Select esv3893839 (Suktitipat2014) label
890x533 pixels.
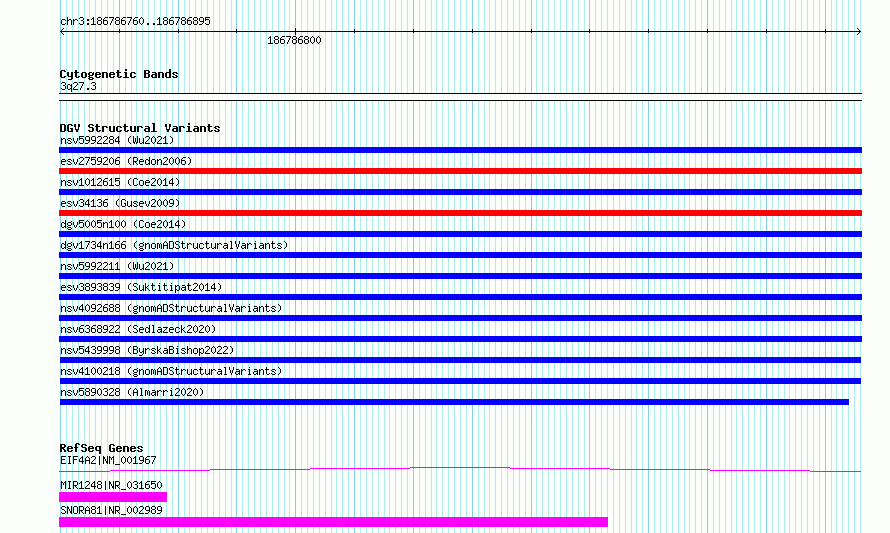pos(141,287)
